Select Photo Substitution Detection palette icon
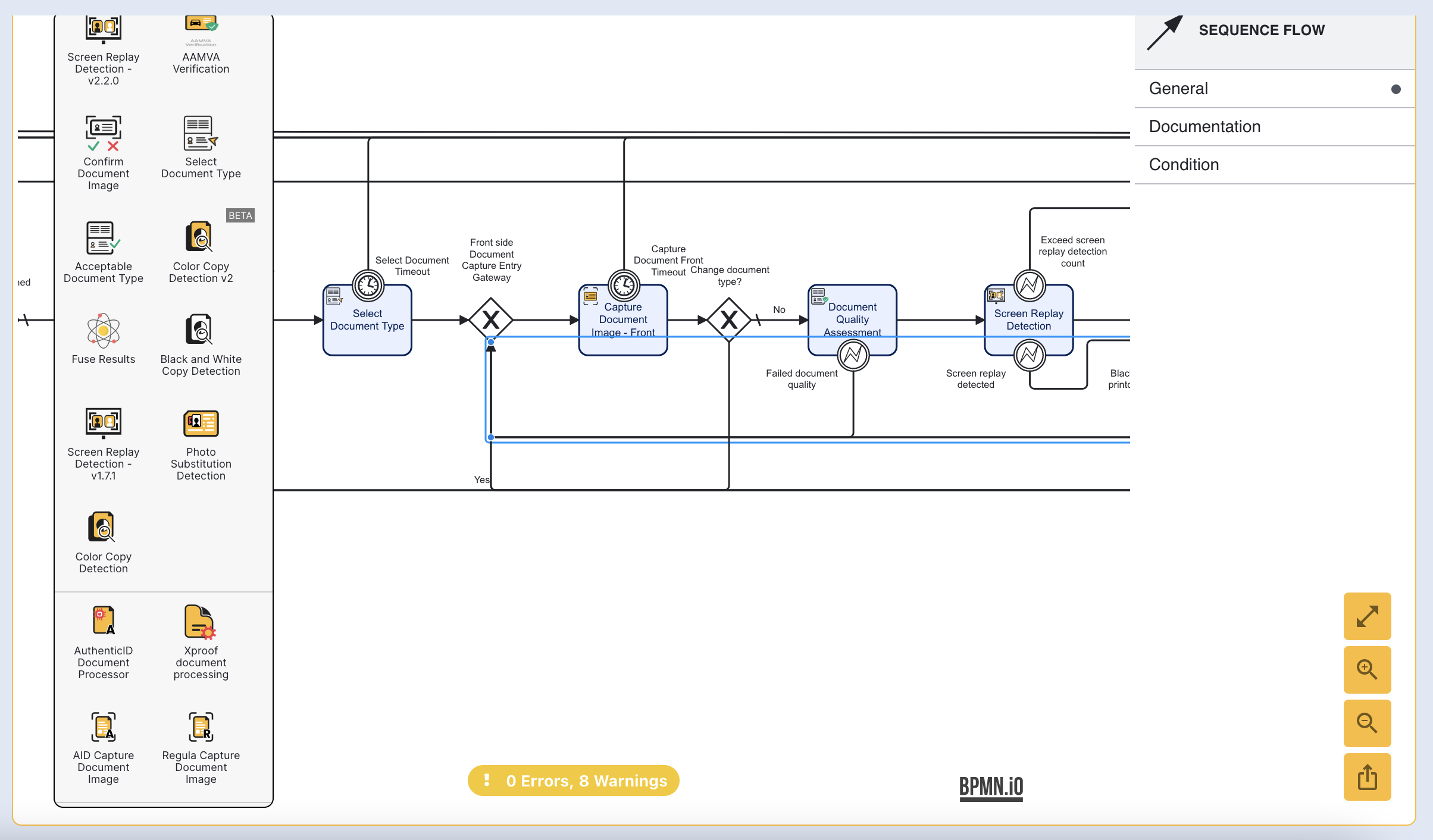This screenshot has height=840, width=1433. pyautogui.click(x=201, y=424)
